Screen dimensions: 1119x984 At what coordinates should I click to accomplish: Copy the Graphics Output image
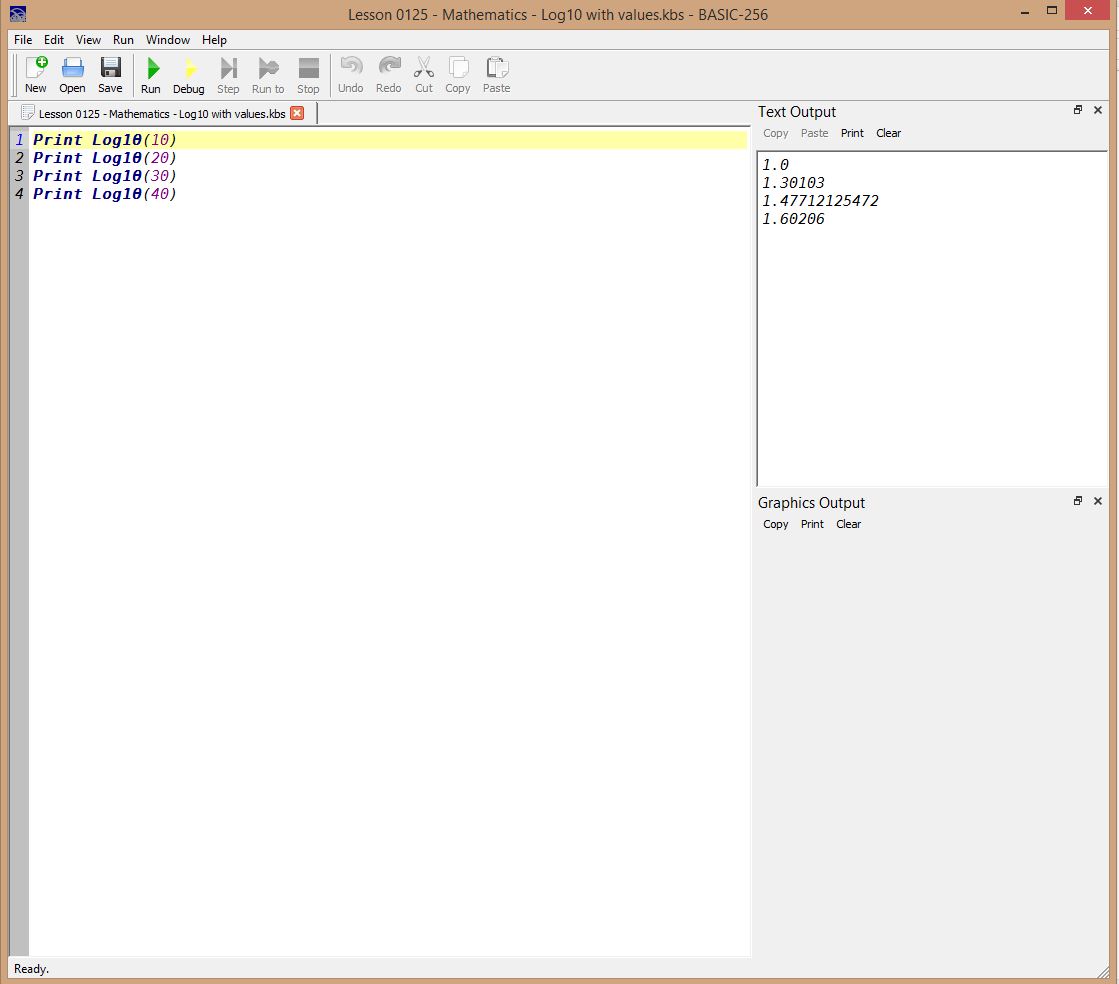tap(775, 524)
